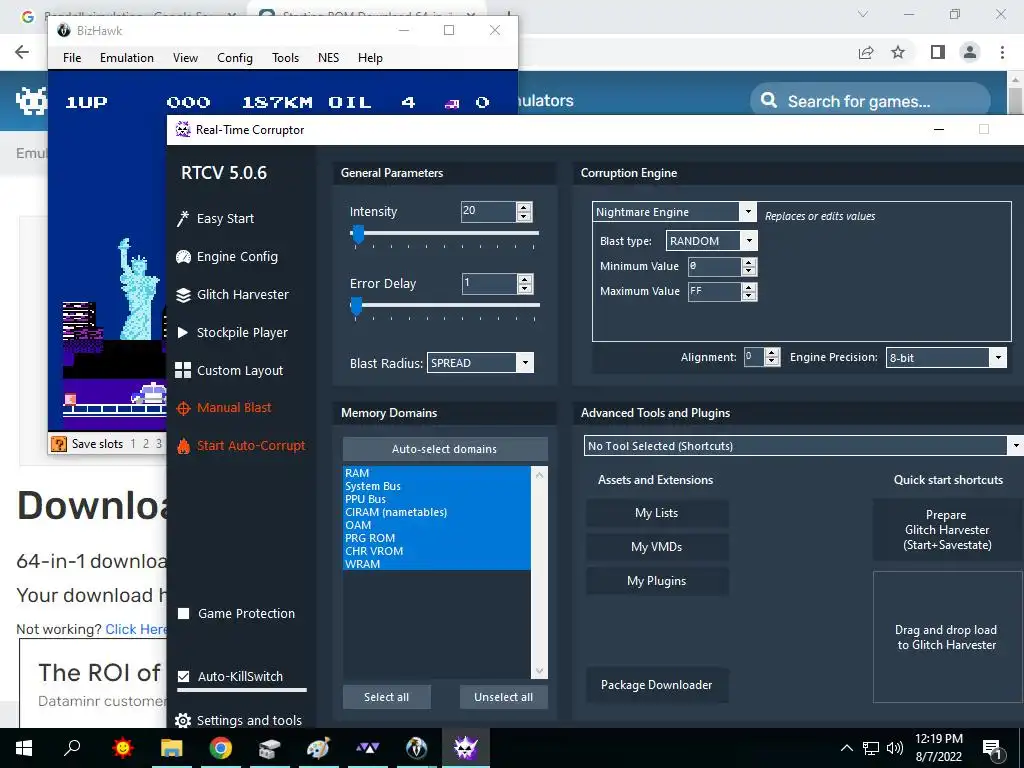Open Blast type RANDOM dropdown
The image size is (1024, 768).
coord(749,241)
